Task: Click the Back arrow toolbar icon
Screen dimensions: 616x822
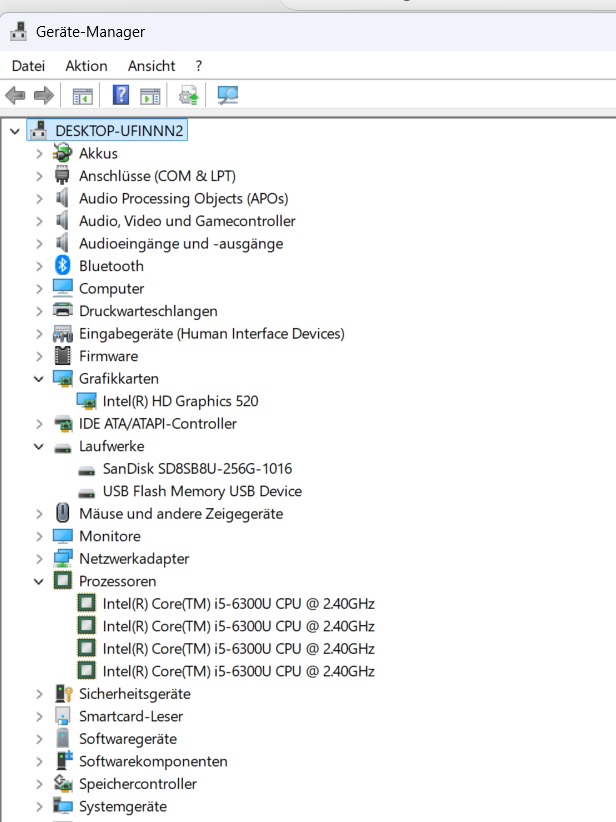Action: 15,95
